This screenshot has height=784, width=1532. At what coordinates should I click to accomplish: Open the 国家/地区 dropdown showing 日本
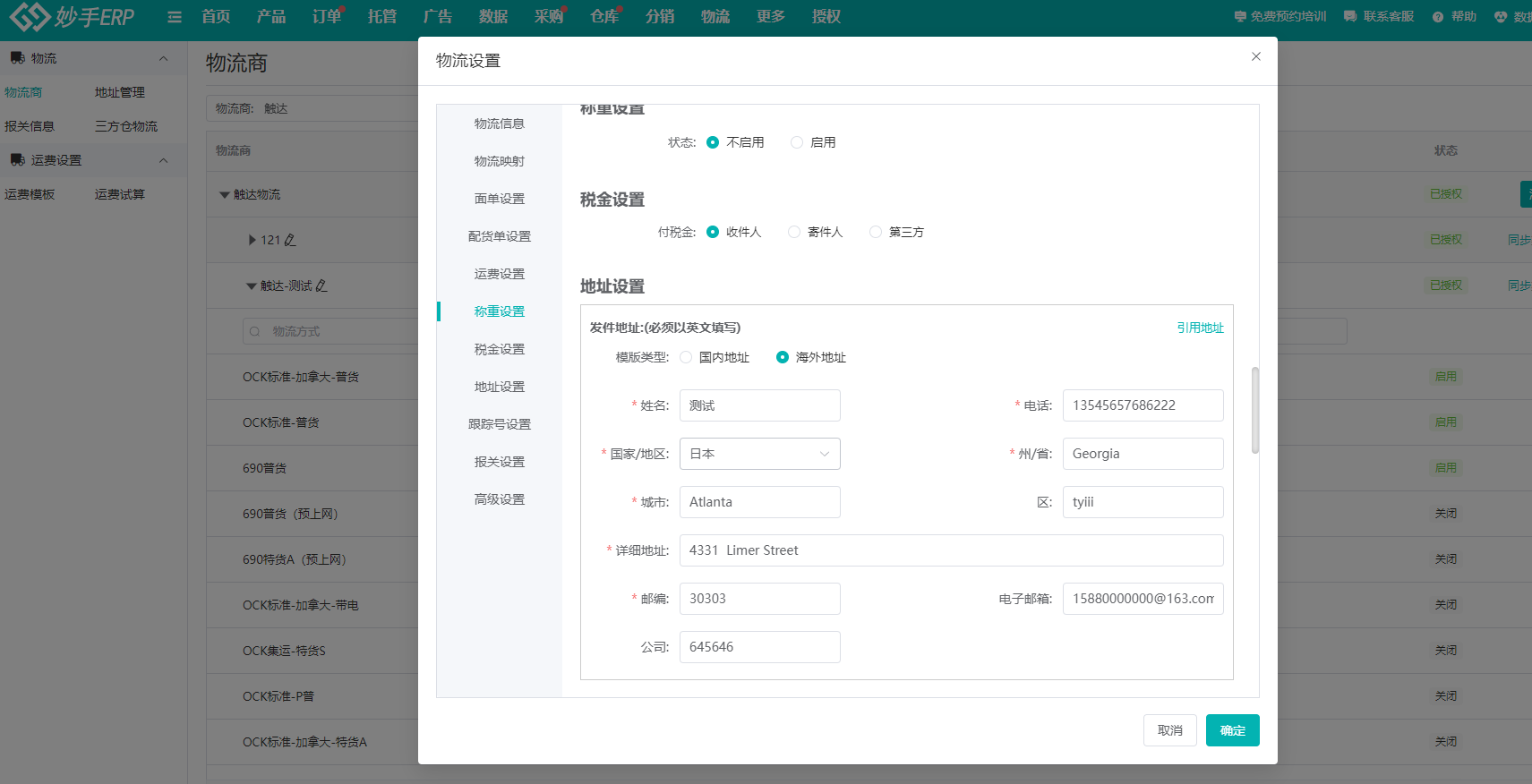(x=759, y=454)
